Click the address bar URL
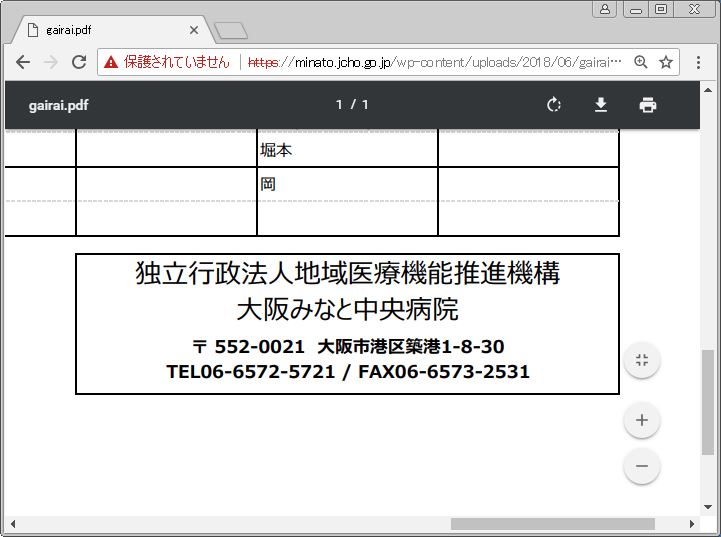Viewport: 721px width, 537px height. [x=435, y=62]
